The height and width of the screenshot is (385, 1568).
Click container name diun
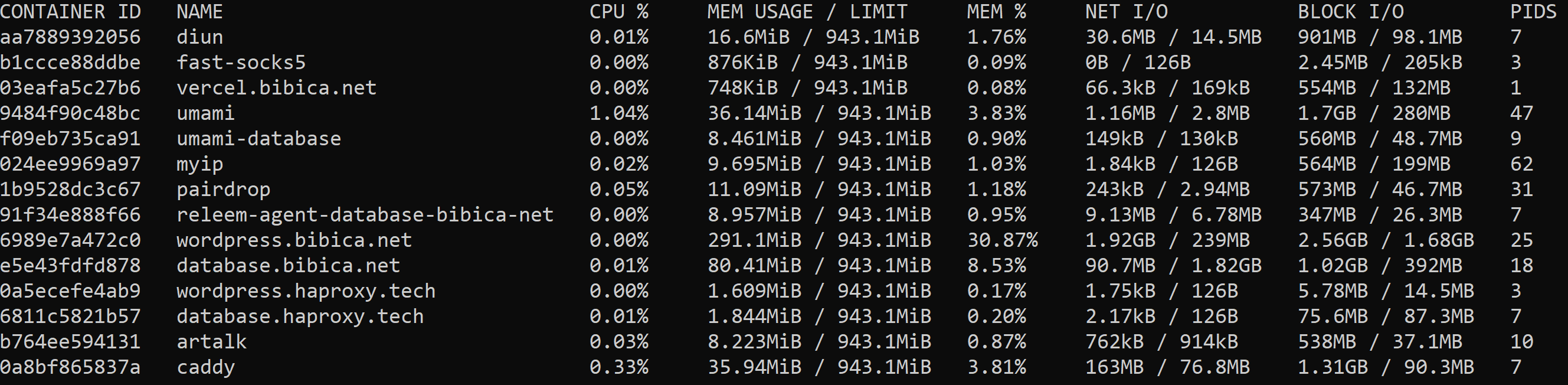(x=199, y=37)
